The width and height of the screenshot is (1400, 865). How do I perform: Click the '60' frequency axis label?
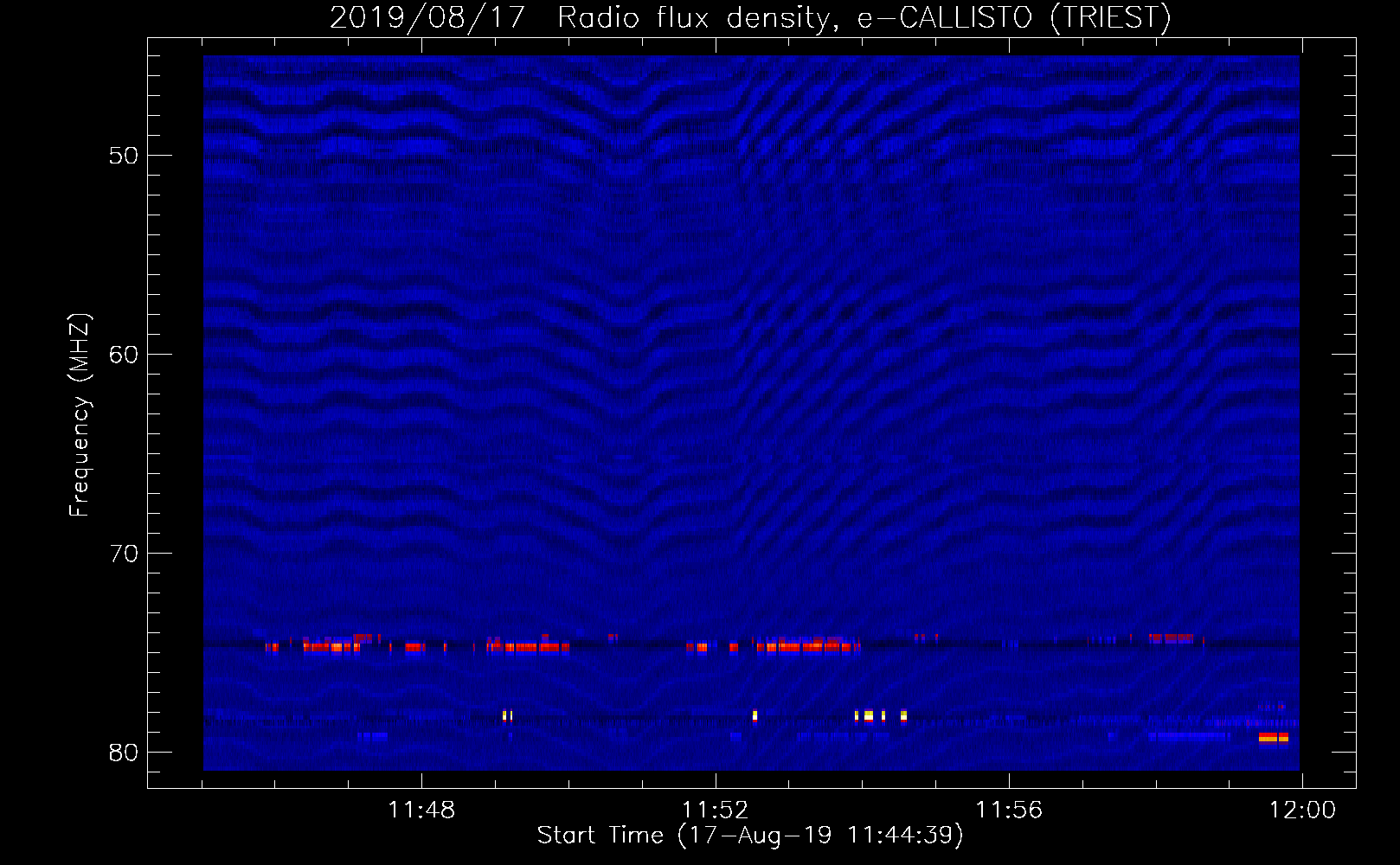coord(124,356)
